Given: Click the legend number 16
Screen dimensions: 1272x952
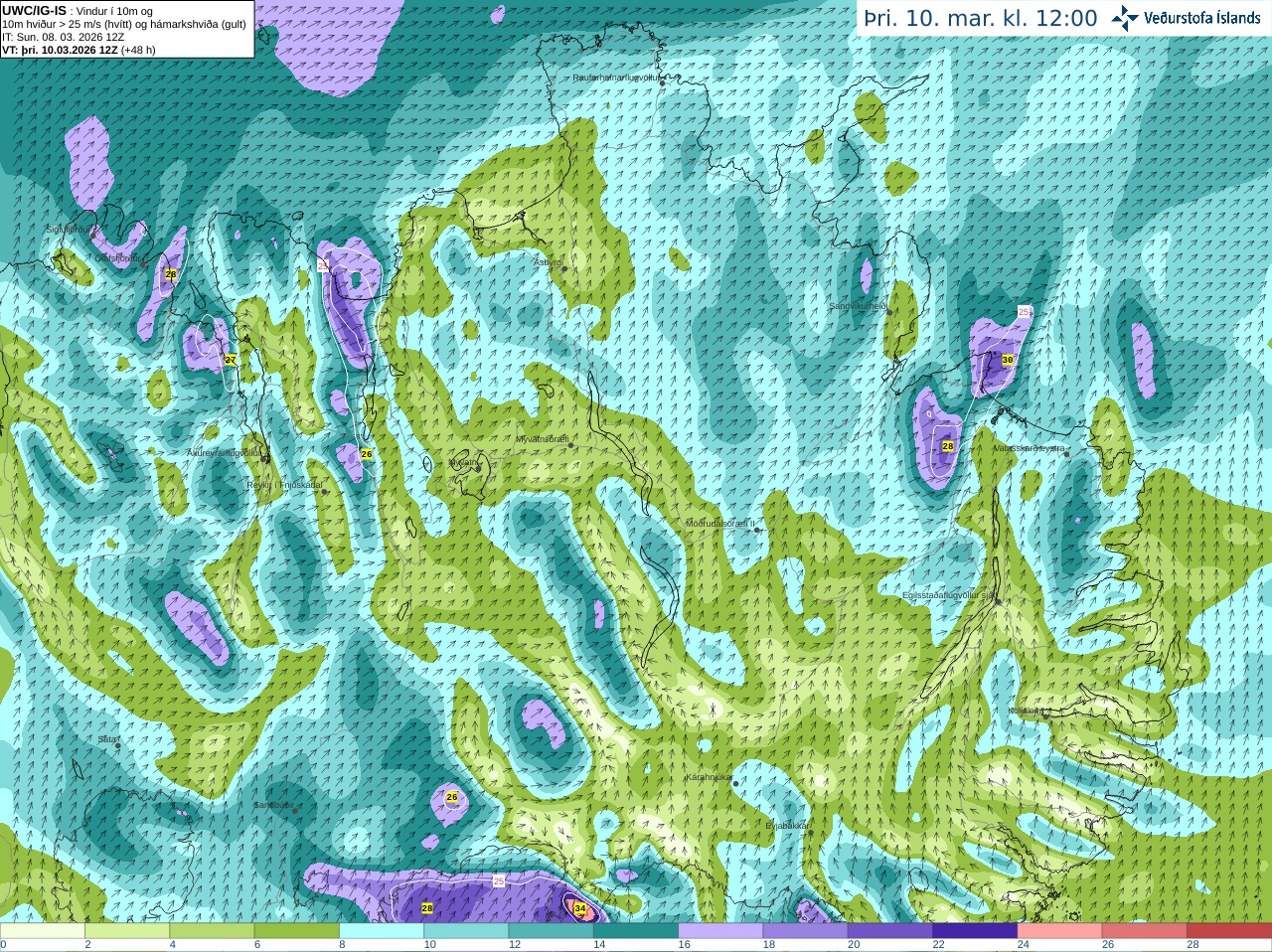Looking at the screenshot, I should pyautogui.click(x=684, y=945).
